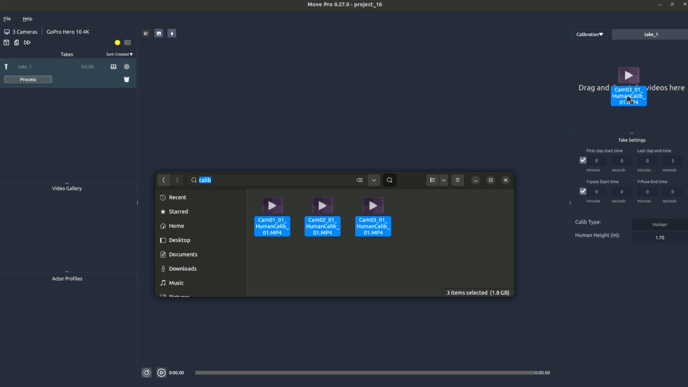This screenshot has height=387, width=688.
Task: Open search options dropdown in file browser
Action: click(x=374, y=180)
